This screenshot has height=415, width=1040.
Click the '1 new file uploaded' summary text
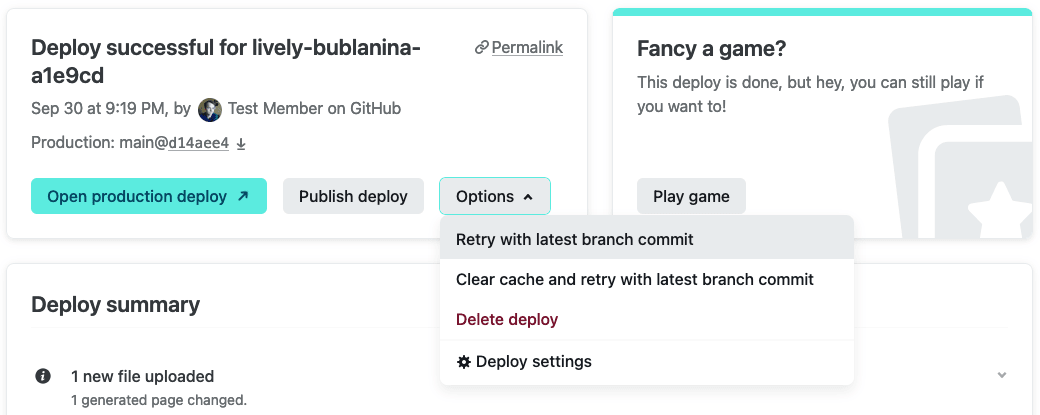click(x=142, y=377)
